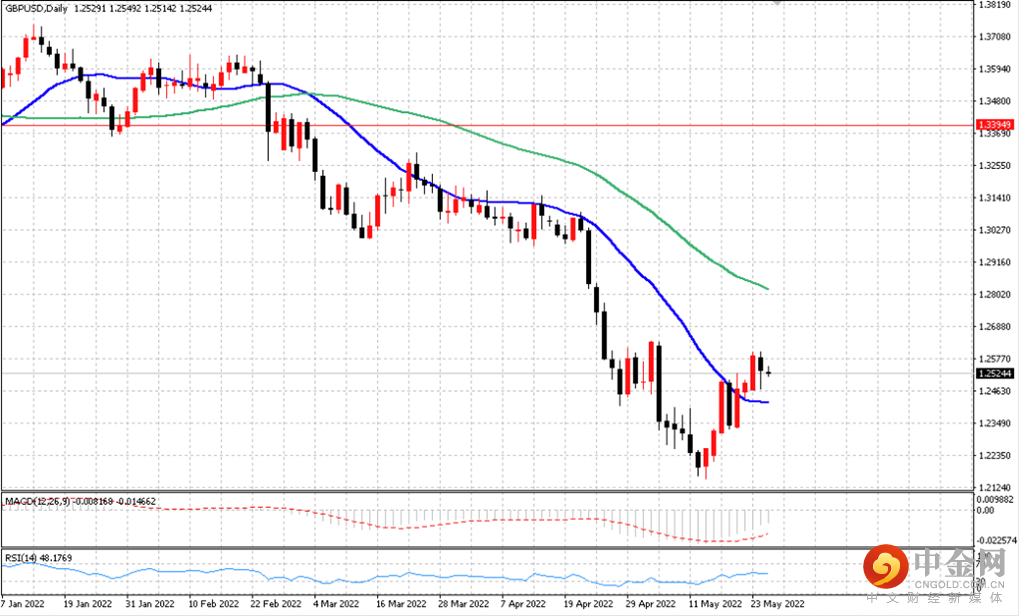The height and width of the screenshot is (616, 1020).
Task: Click price axis value 1.28020
Action: [995, 295]
